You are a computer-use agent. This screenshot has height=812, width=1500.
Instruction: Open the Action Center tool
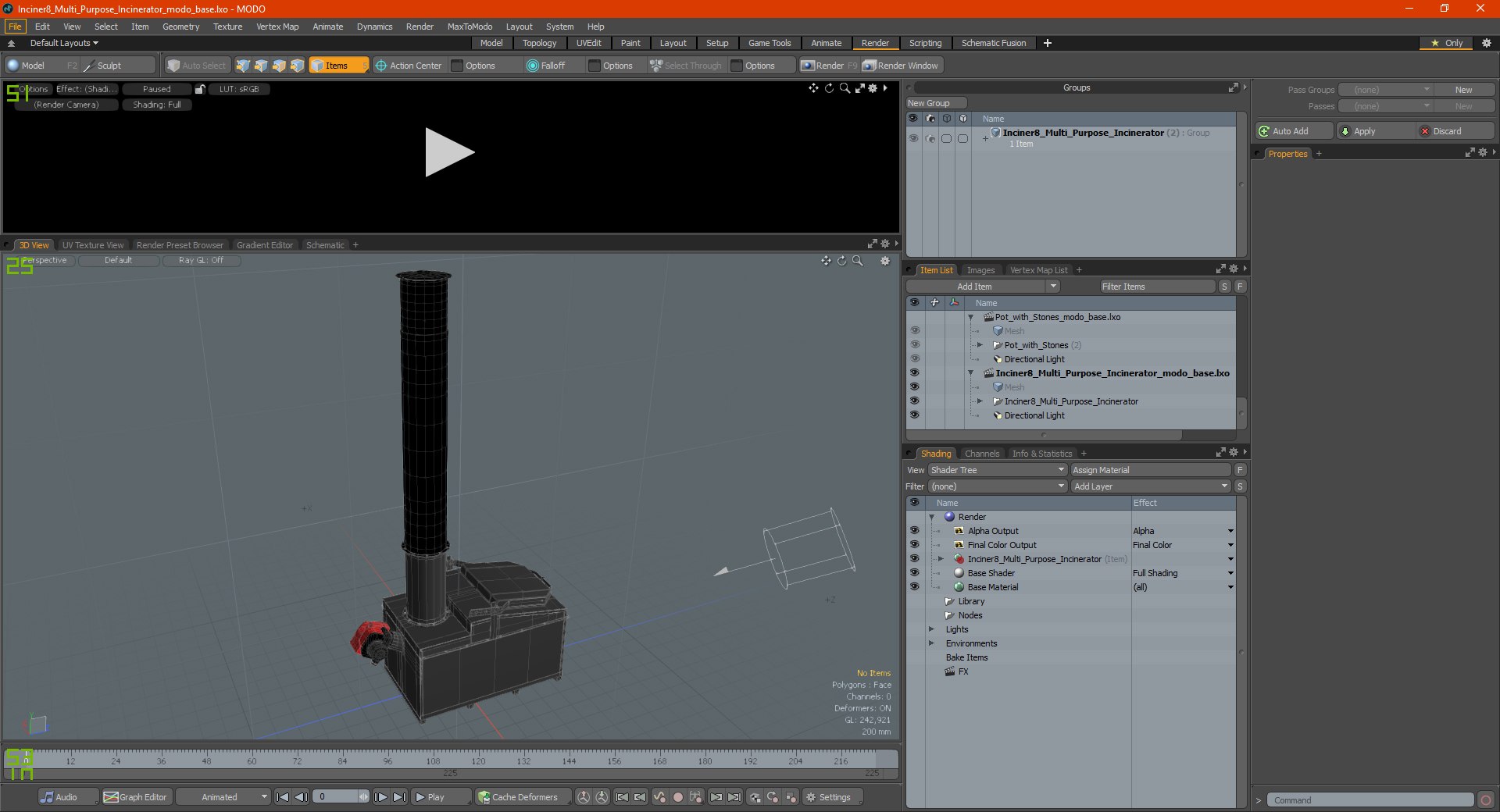pos(408,66)
